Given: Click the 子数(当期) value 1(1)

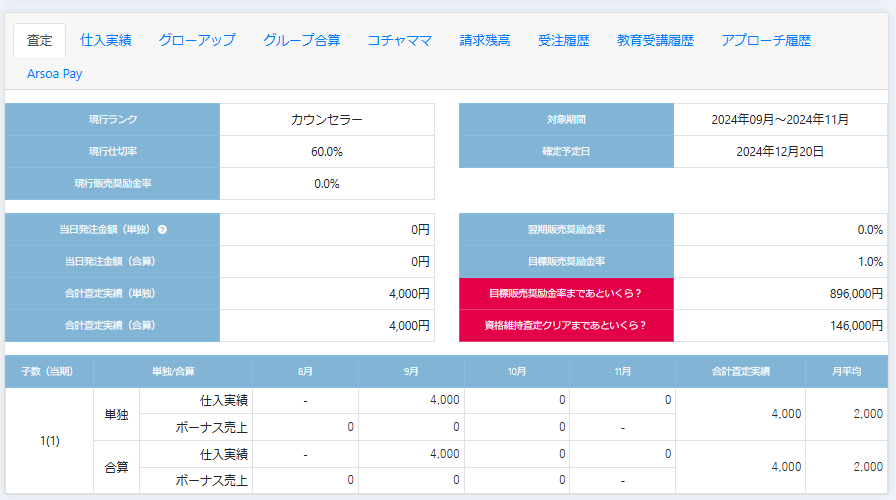Looking at the screenshot, I should click(x=49, y=440).
